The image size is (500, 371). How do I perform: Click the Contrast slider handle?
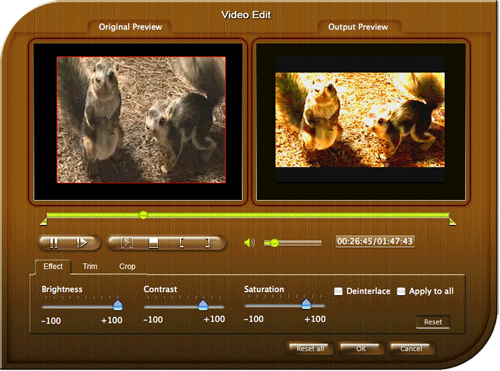coord(203,305)
